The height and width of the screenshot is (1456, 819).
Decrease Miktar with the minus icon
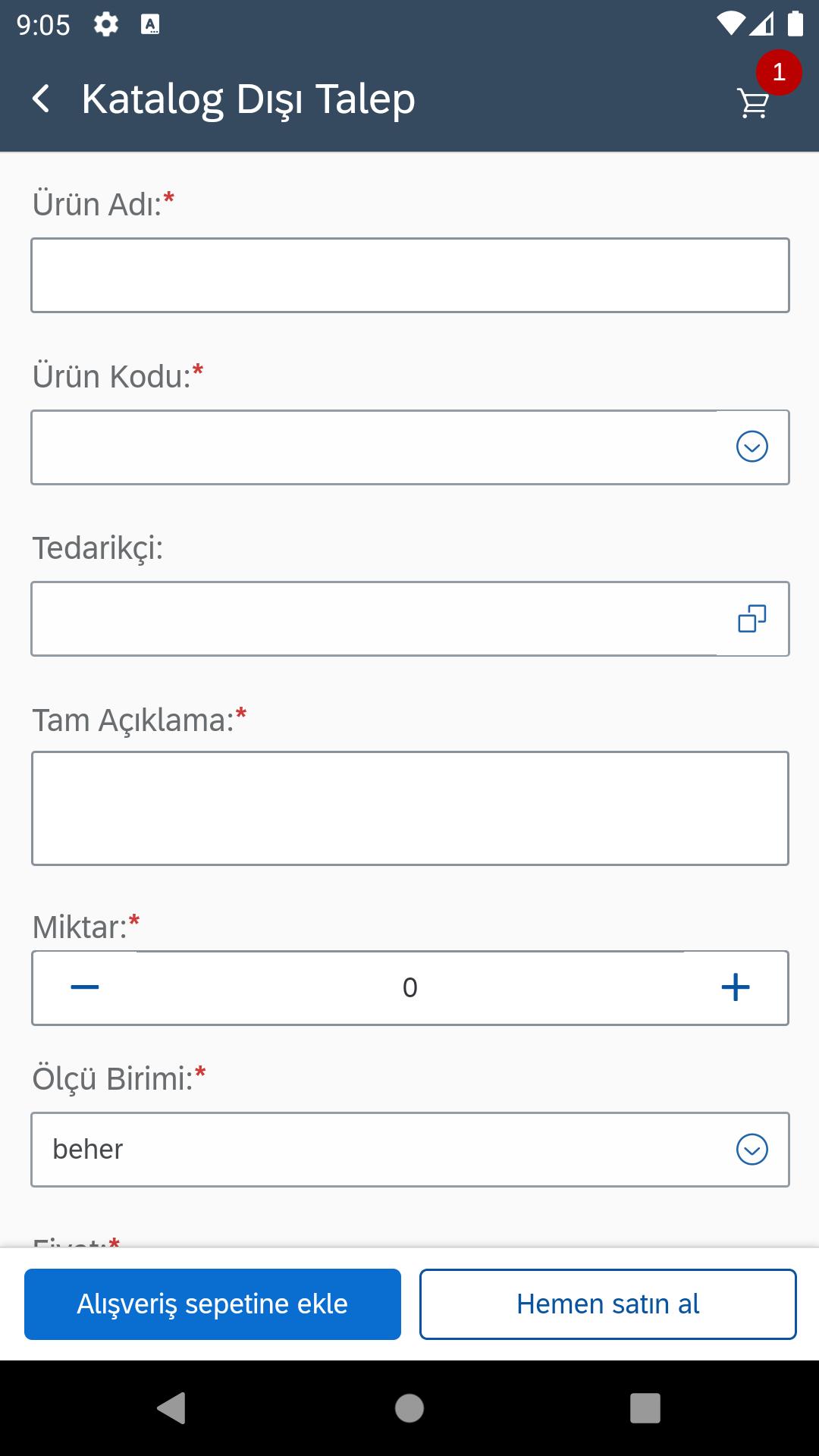click(x=85, y=987)
